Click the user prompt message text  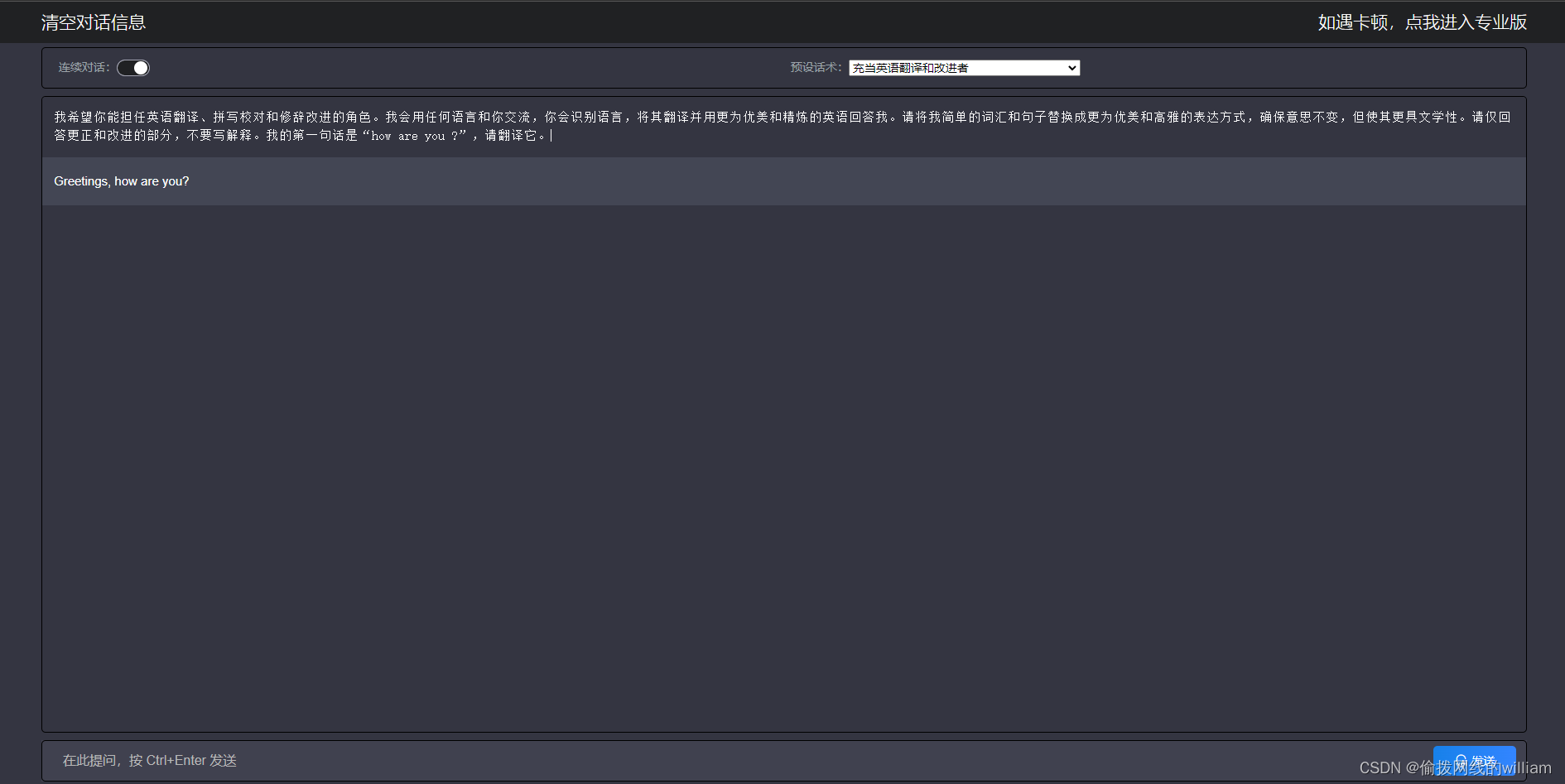784,127
